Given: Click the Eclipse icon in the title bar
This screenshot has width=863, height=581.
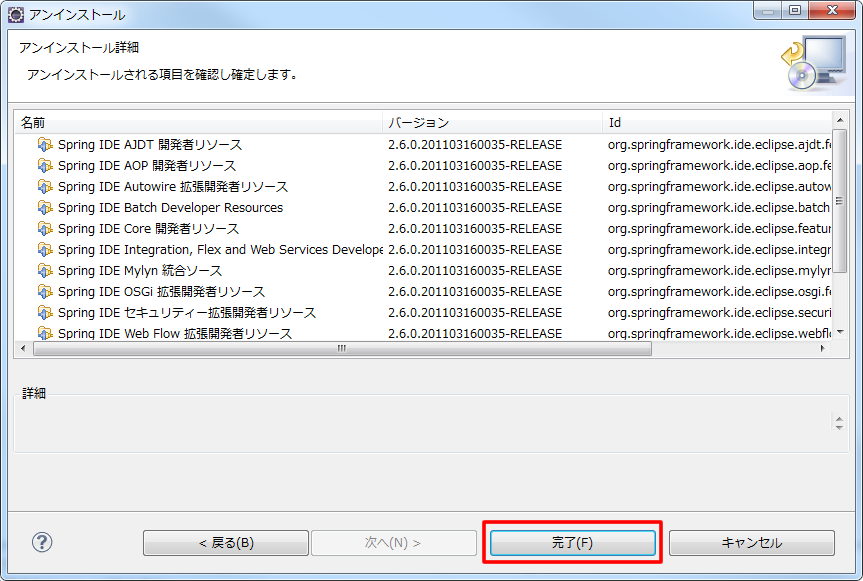Looking at the screenshot, I should [15, 14].
